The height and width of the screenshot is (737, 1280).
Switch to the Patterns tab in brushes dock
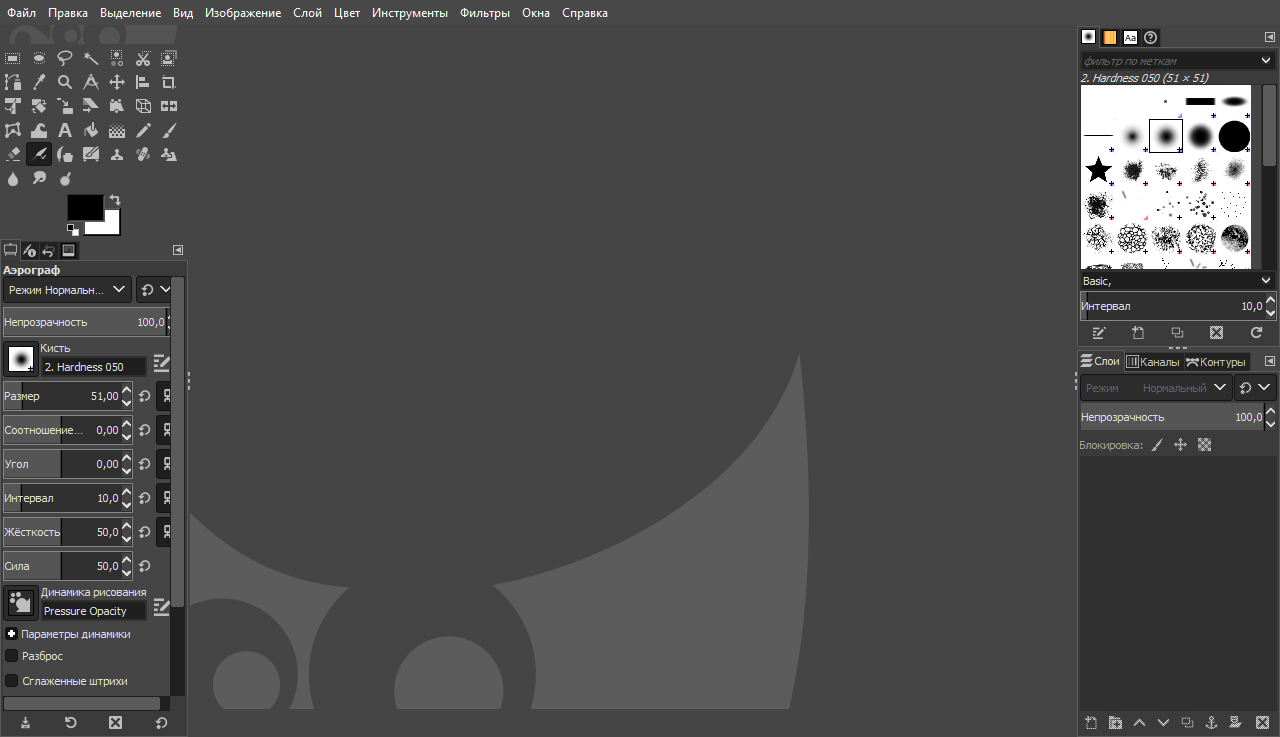(x=1110, y=37)
